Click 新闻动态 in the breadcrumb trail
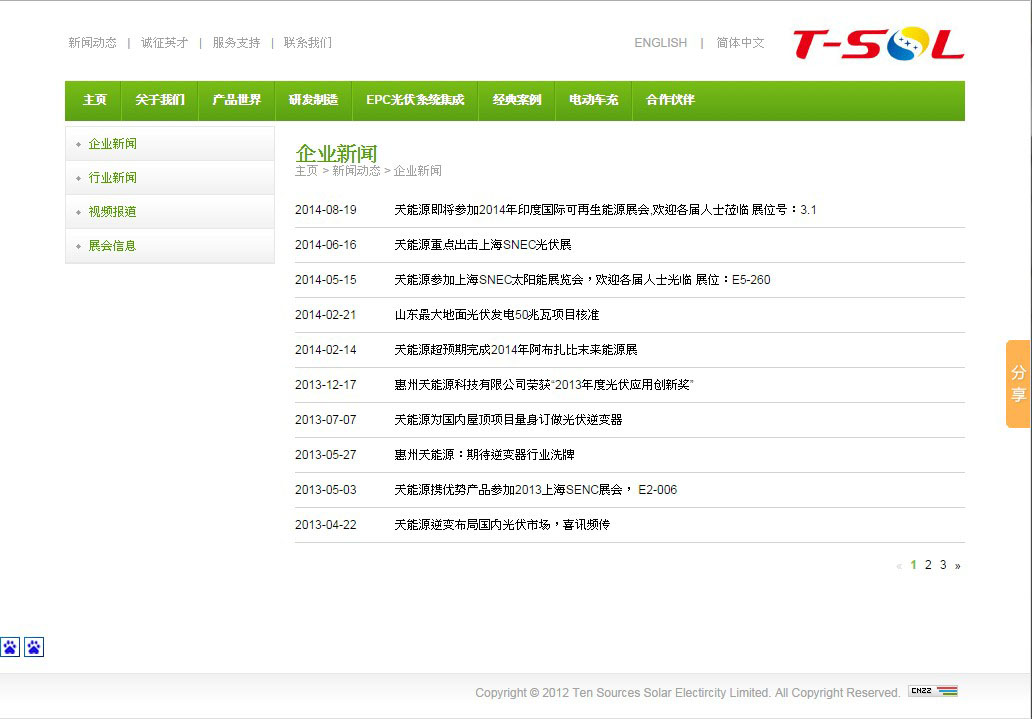This screenshot has width=1032, height=719. [356, 171]
